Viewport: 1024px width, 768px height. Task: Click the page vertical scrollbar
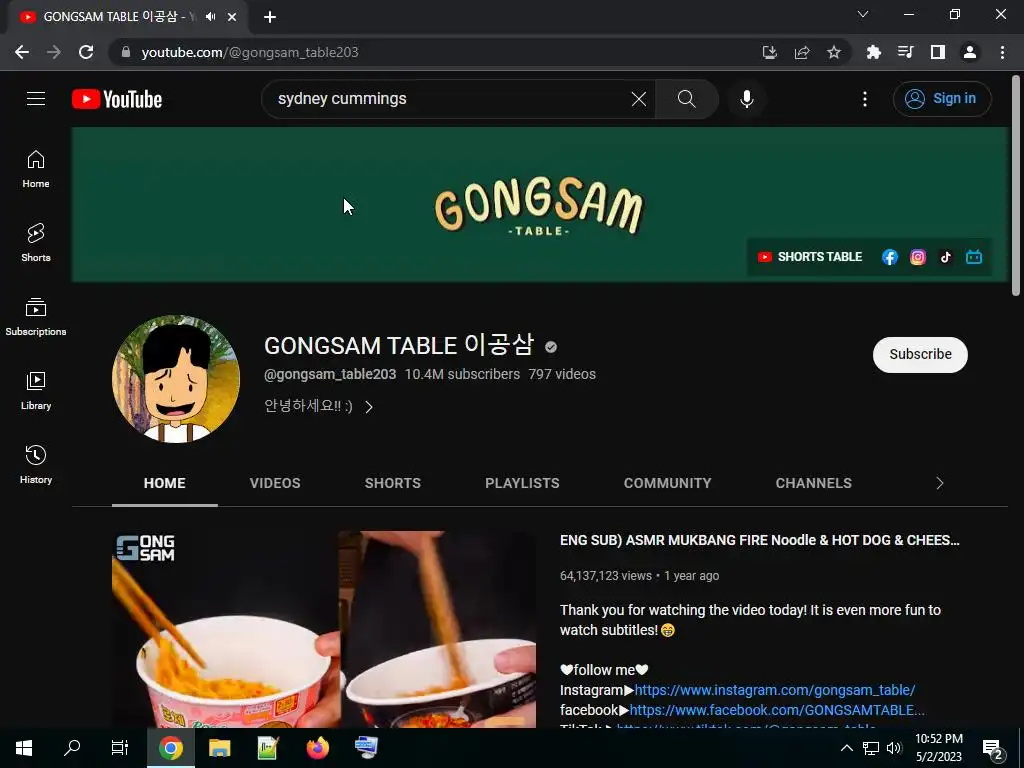click(x=1016, y=185)
